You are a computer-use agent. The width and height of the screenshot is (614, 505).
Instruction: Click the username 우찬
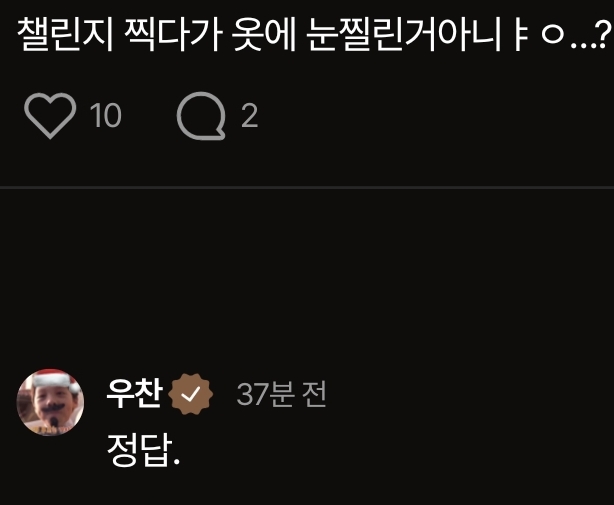[134, 393]
